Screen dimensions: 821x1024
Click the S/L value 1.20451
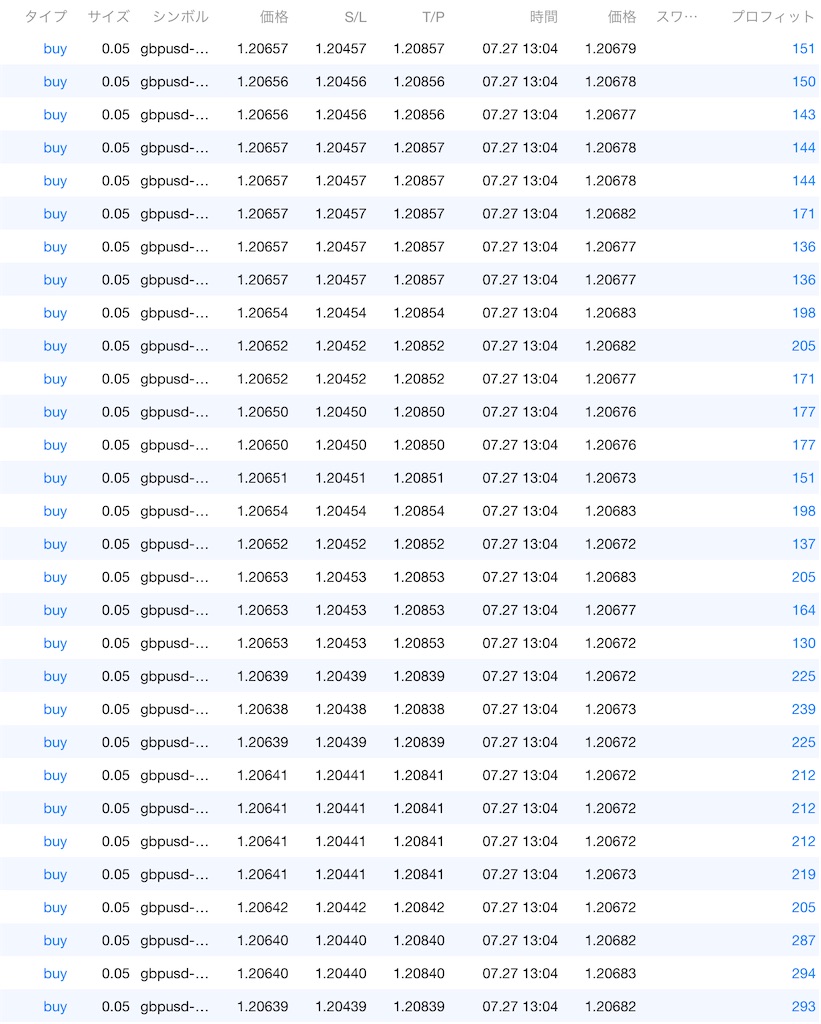click(x=340, y=478)
